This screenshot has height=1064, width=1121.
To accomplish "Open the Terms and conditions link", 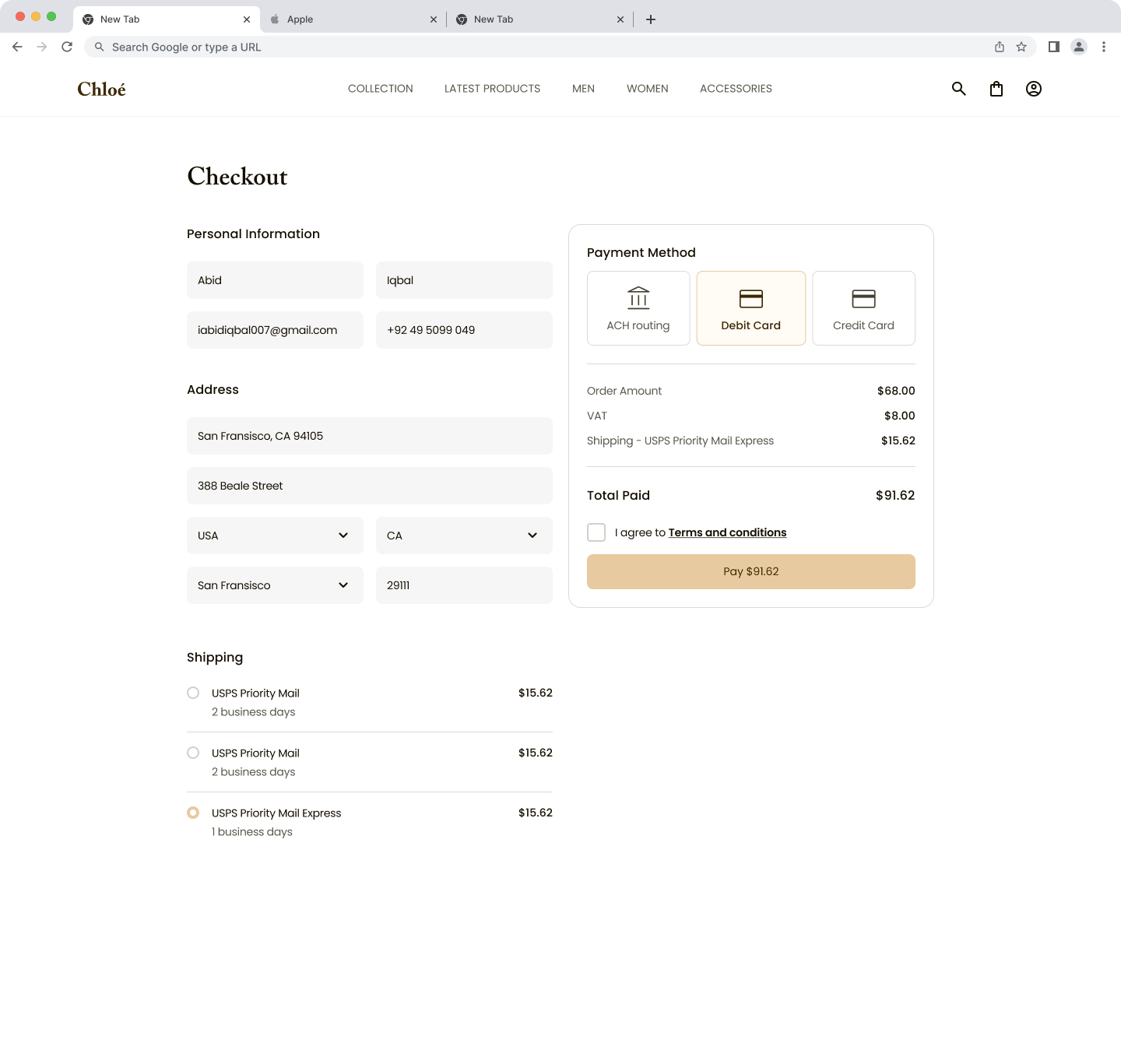I will [726, 532].
